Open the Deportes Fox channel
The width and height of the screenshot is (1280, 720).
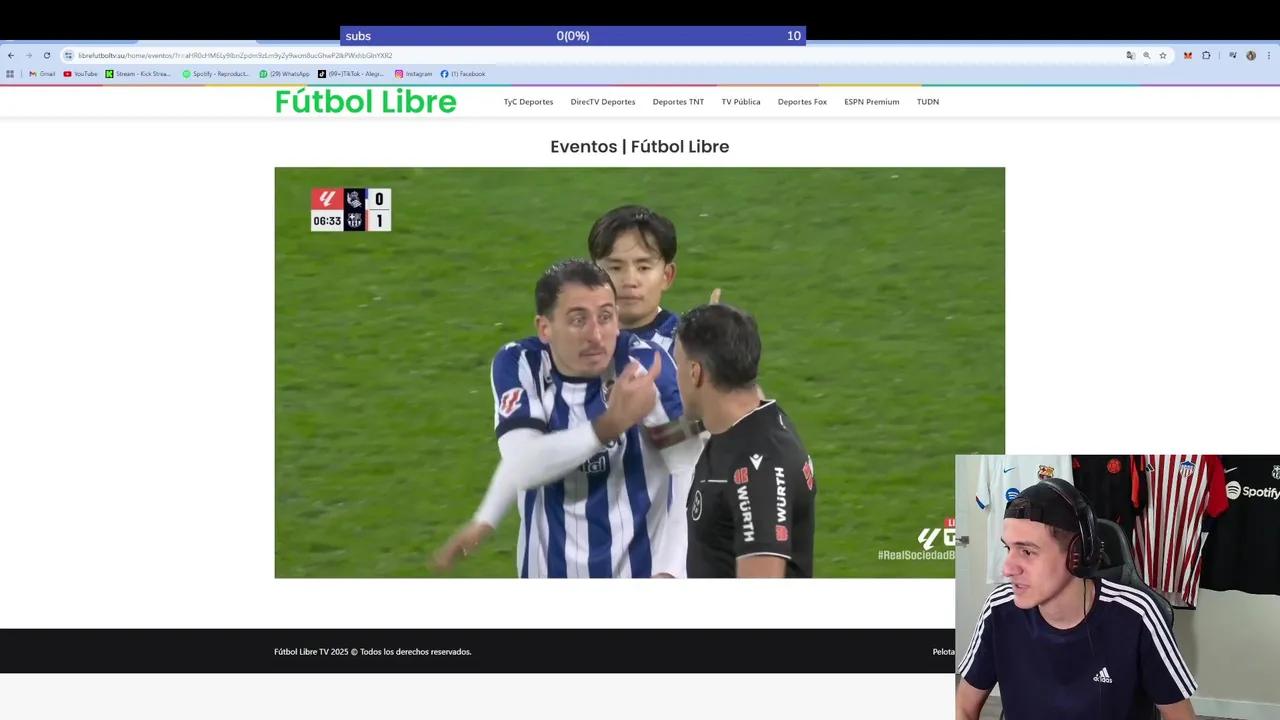[802, 102]
